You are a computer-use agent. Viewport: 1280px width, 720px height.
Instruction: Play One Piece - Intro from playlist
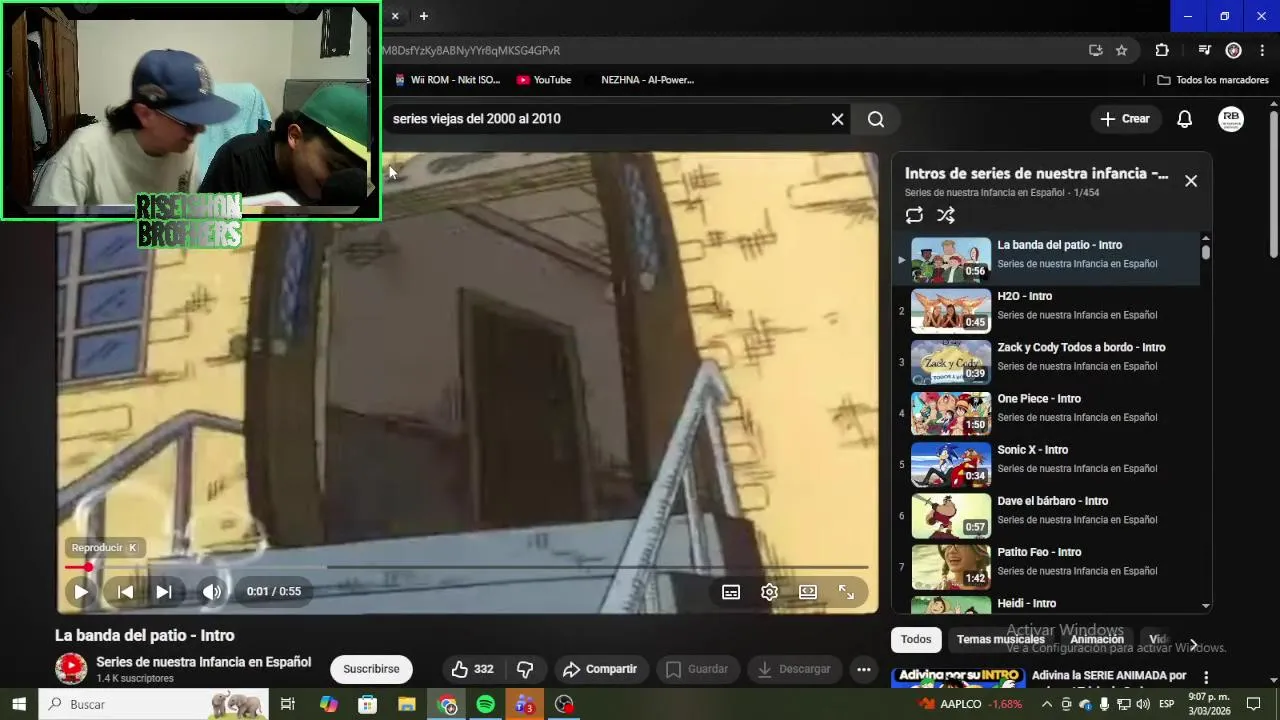pyautogui.click(x=1046, y=412)
